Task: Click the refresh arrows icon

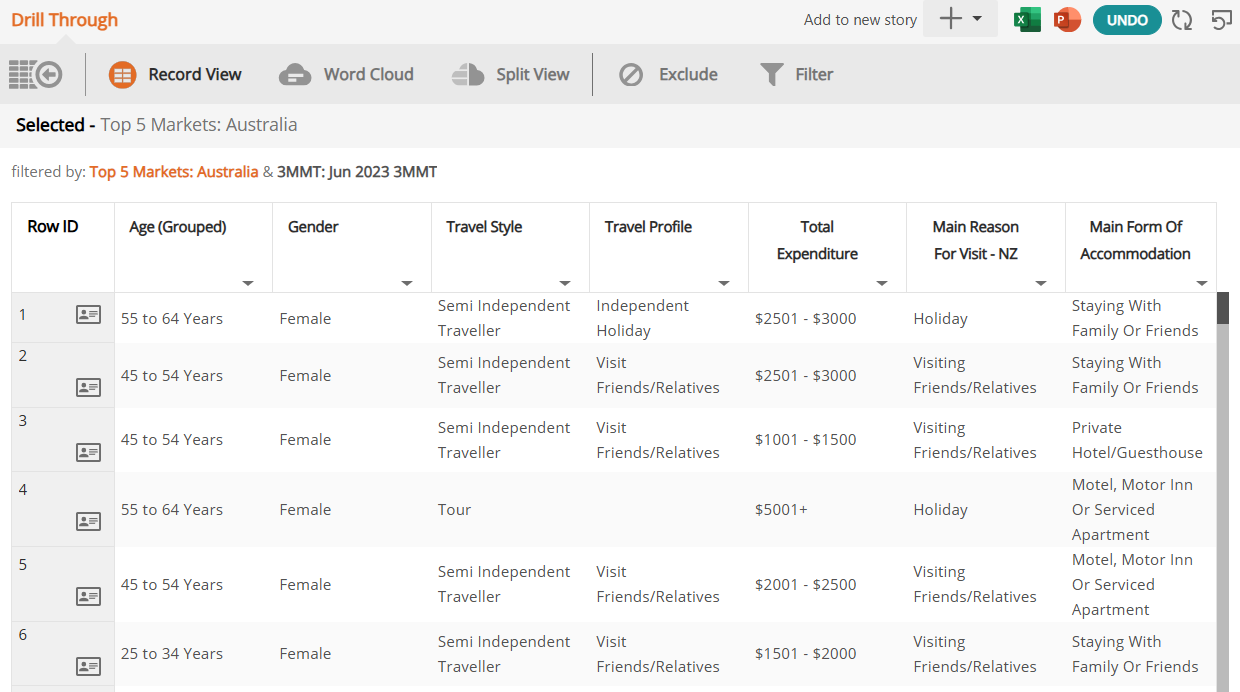Action: 1182,20
